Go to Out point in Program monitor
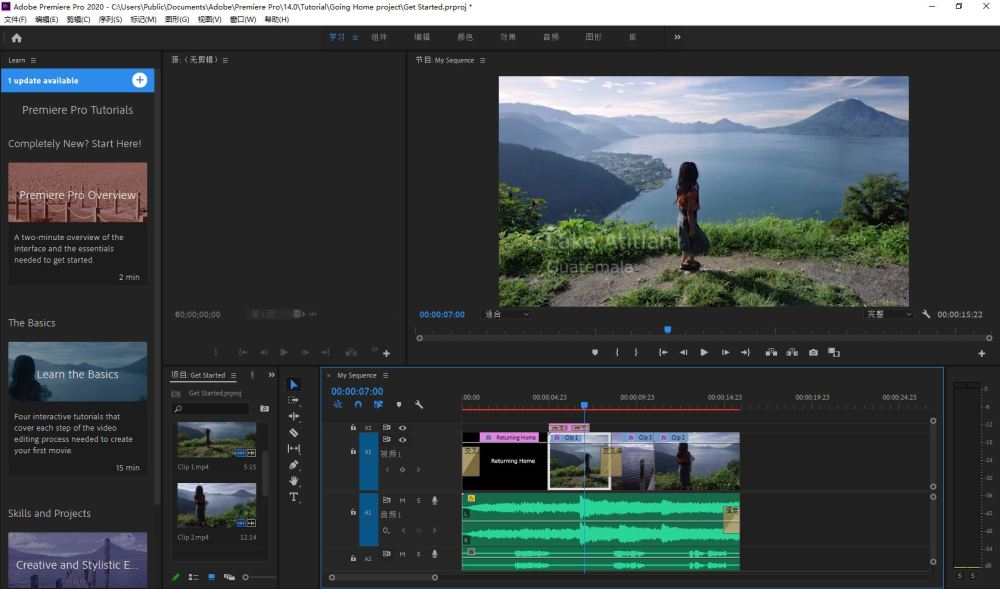This screenshot has width=1000, height=589. point(746,353)
